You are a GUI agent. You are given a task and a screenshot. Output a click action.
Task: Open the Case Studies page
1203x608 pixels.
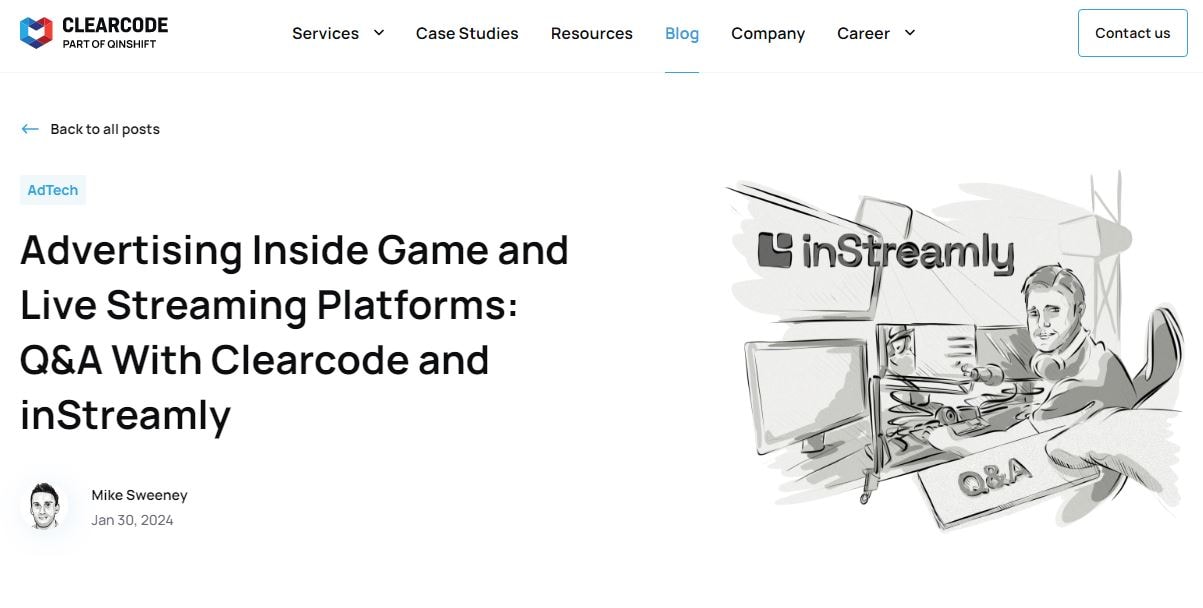(x=467, y=33)
